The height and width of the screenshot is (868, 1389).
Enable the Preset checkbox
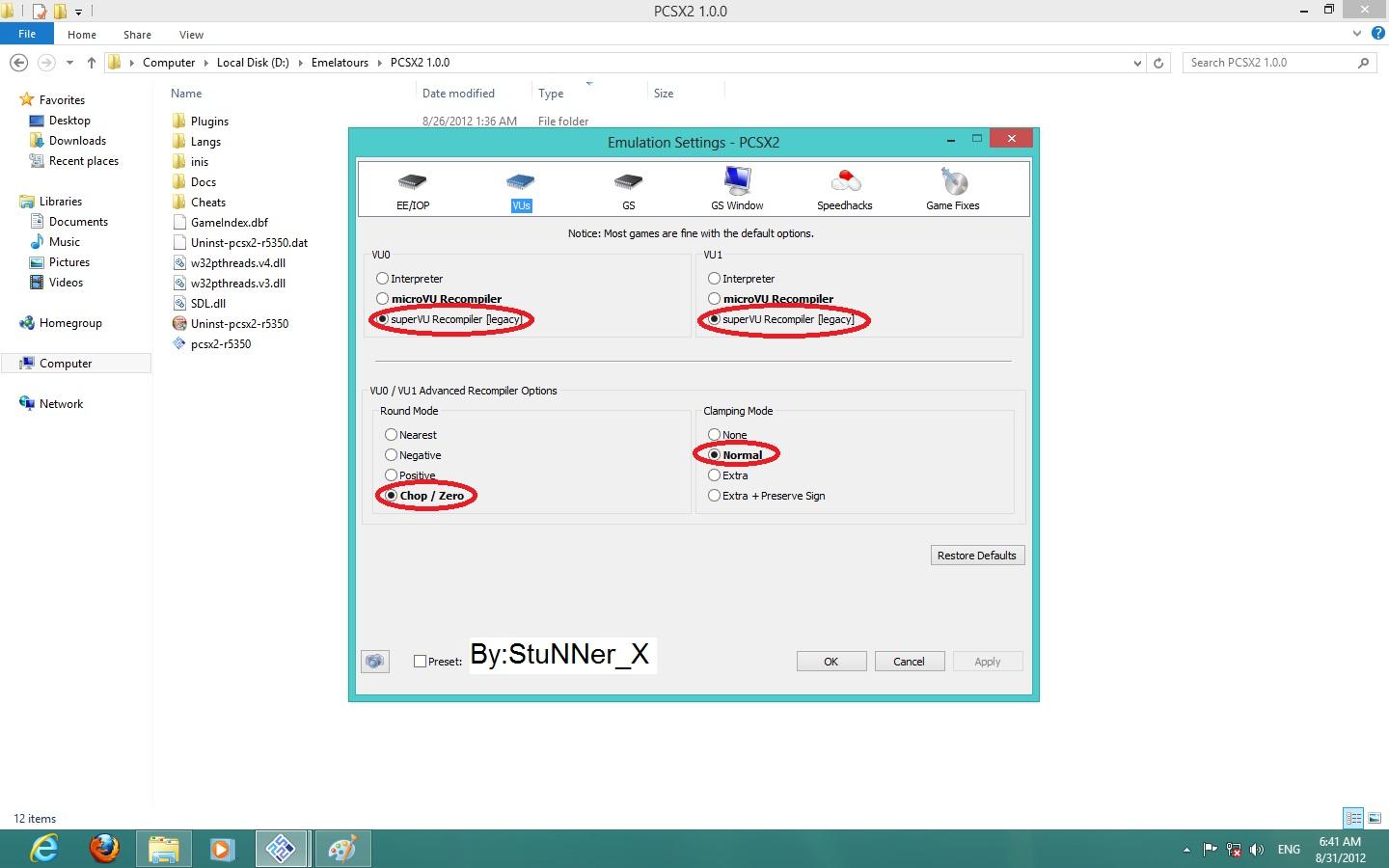point(420,661)
